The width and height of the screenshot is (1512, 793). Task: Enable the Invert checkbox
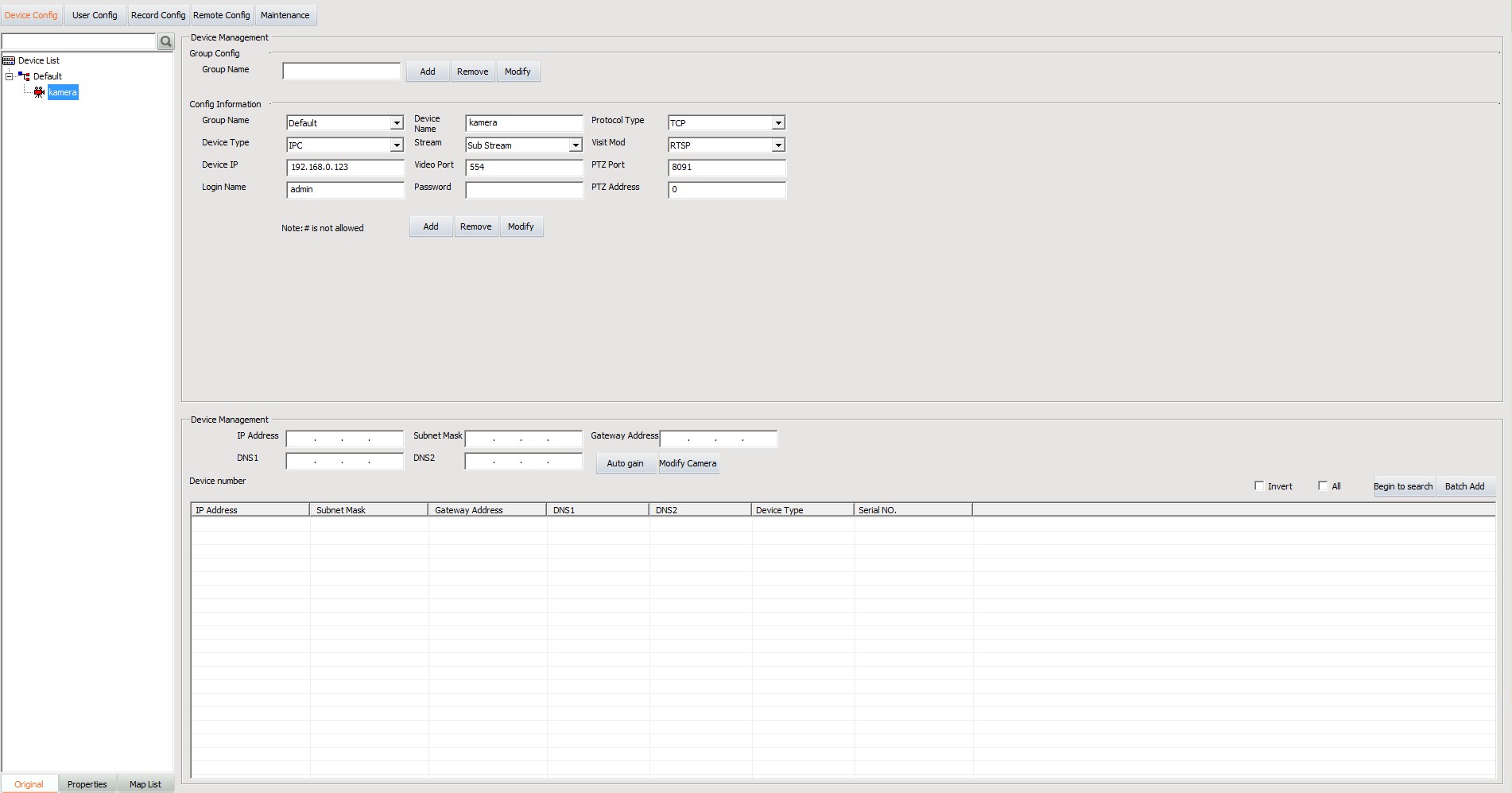pyautogui.click(x=1259, y=485)
